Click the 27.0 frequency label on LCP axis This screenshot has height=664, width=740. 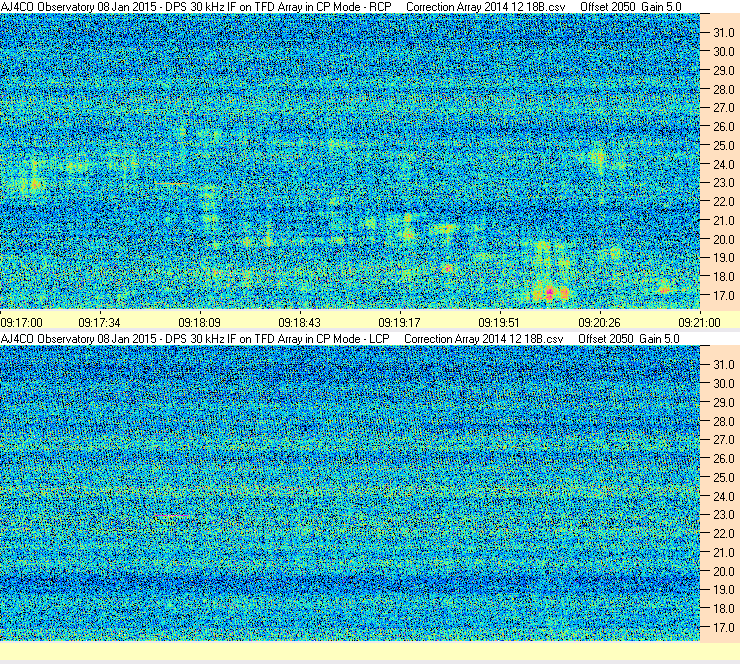coord(724,440)
